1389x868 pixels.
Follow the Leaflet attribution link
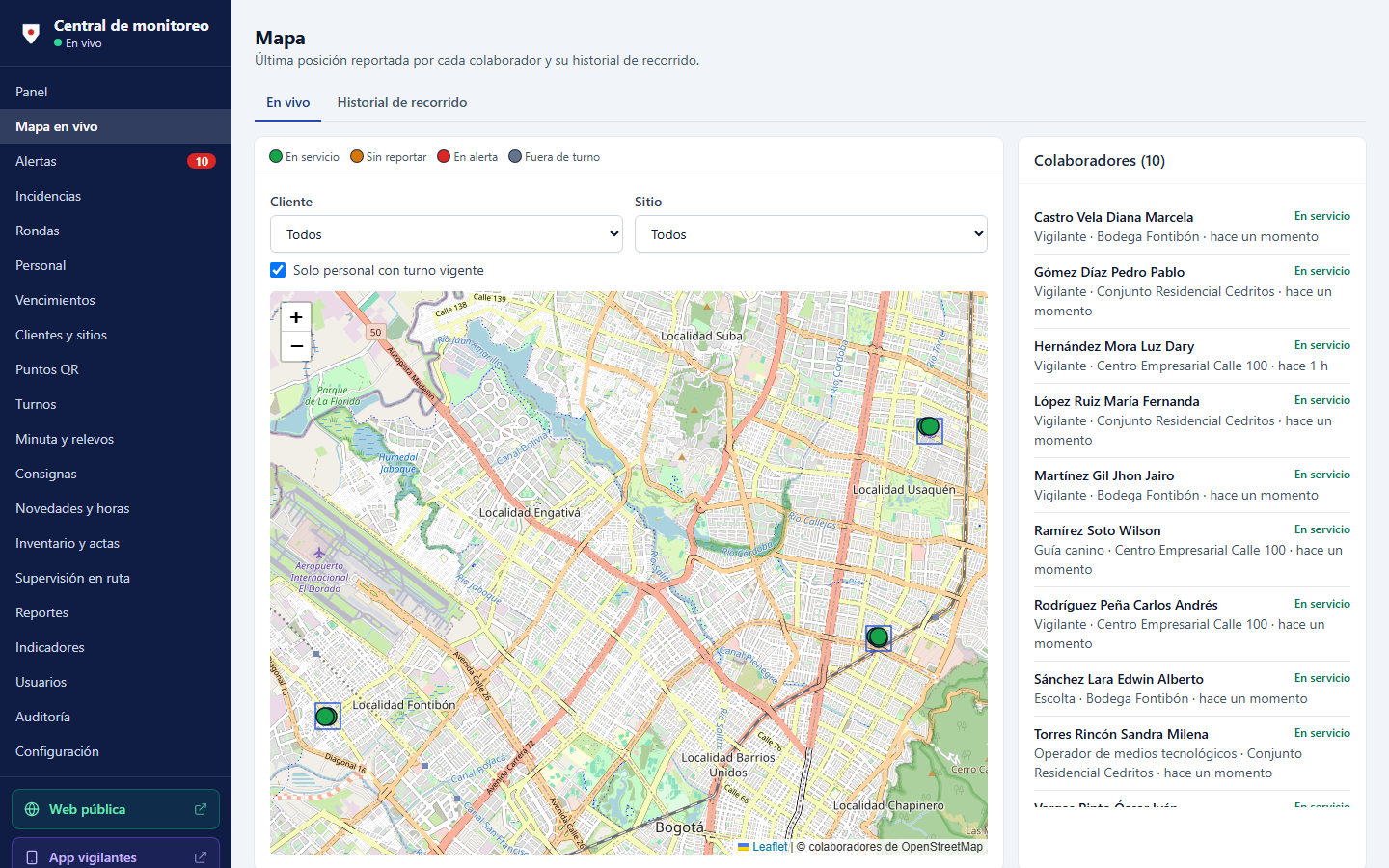click(762, 847)
